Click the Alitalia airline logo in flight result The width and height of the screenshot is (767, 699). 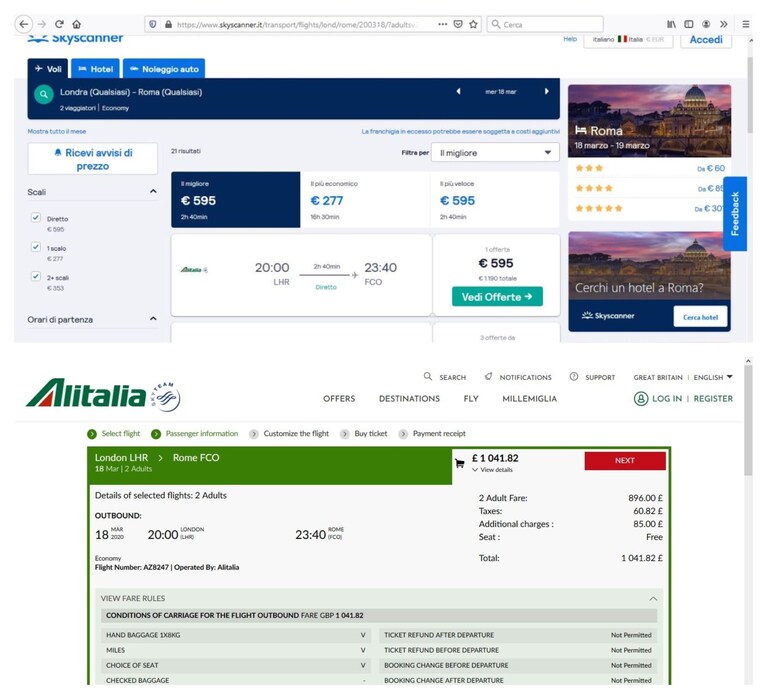[194, 270]
